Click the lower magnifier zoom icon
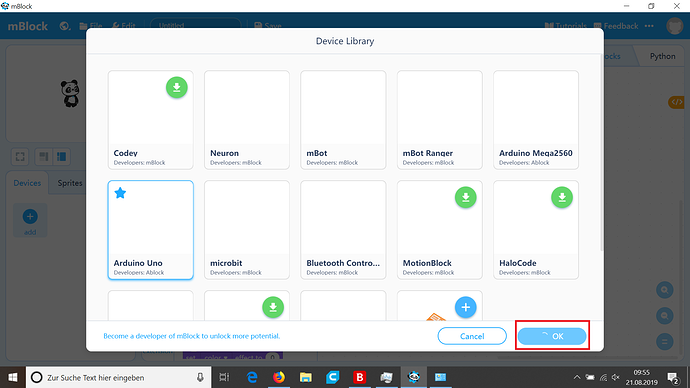Screen dimensions: 690x388 coord(664,316)
